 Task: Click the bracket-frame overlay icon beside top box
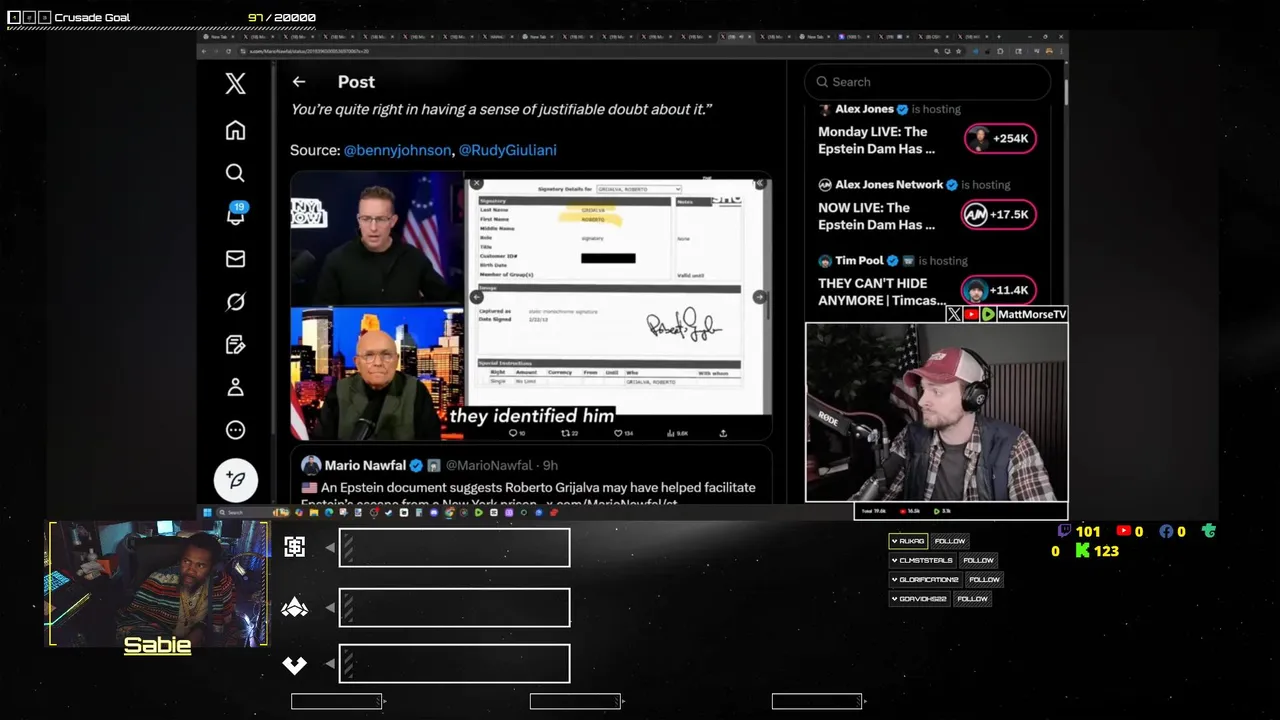pyautogui.click(x=294, y=547)
